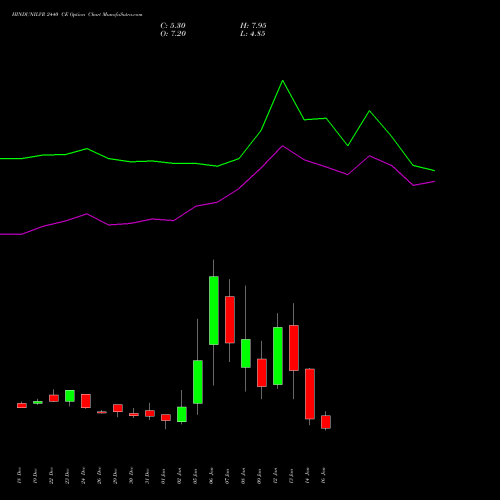Select the 01 Jan date label
The width and height of the screenshot is (500, 500).
pos(163,476)
